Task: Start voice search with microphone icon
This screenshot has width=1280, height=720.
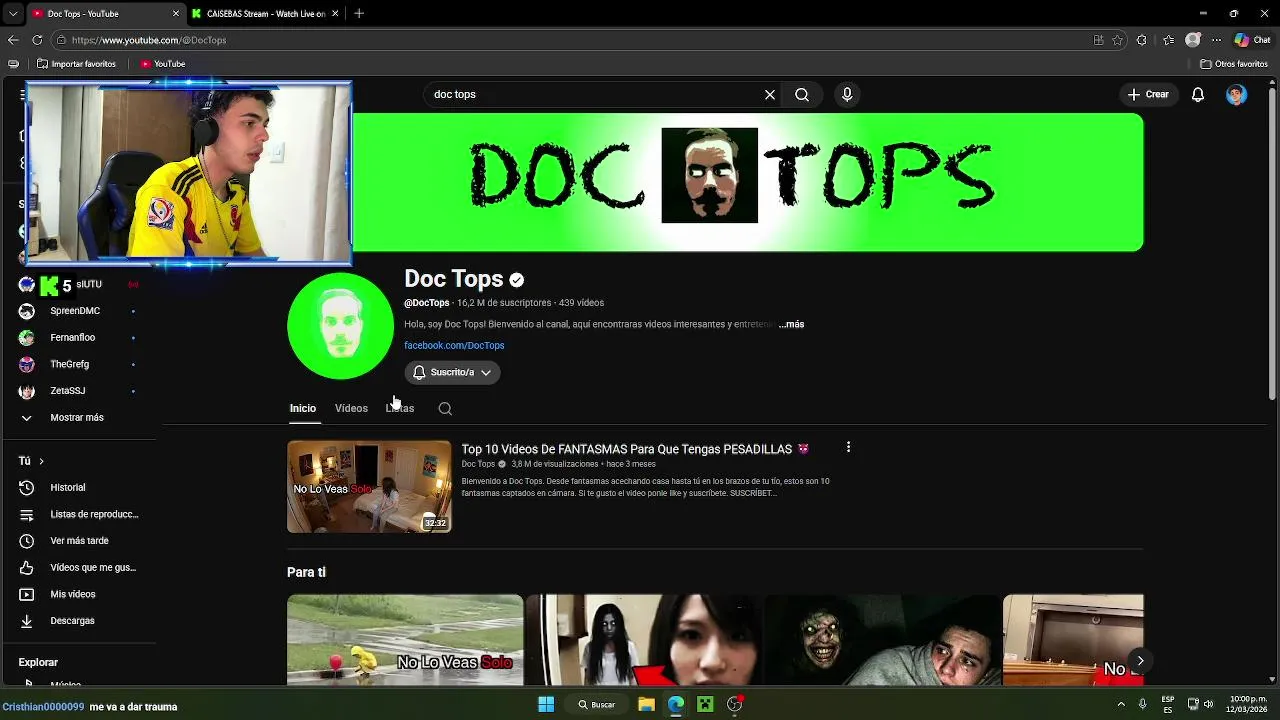Action: tap(847, 94)
